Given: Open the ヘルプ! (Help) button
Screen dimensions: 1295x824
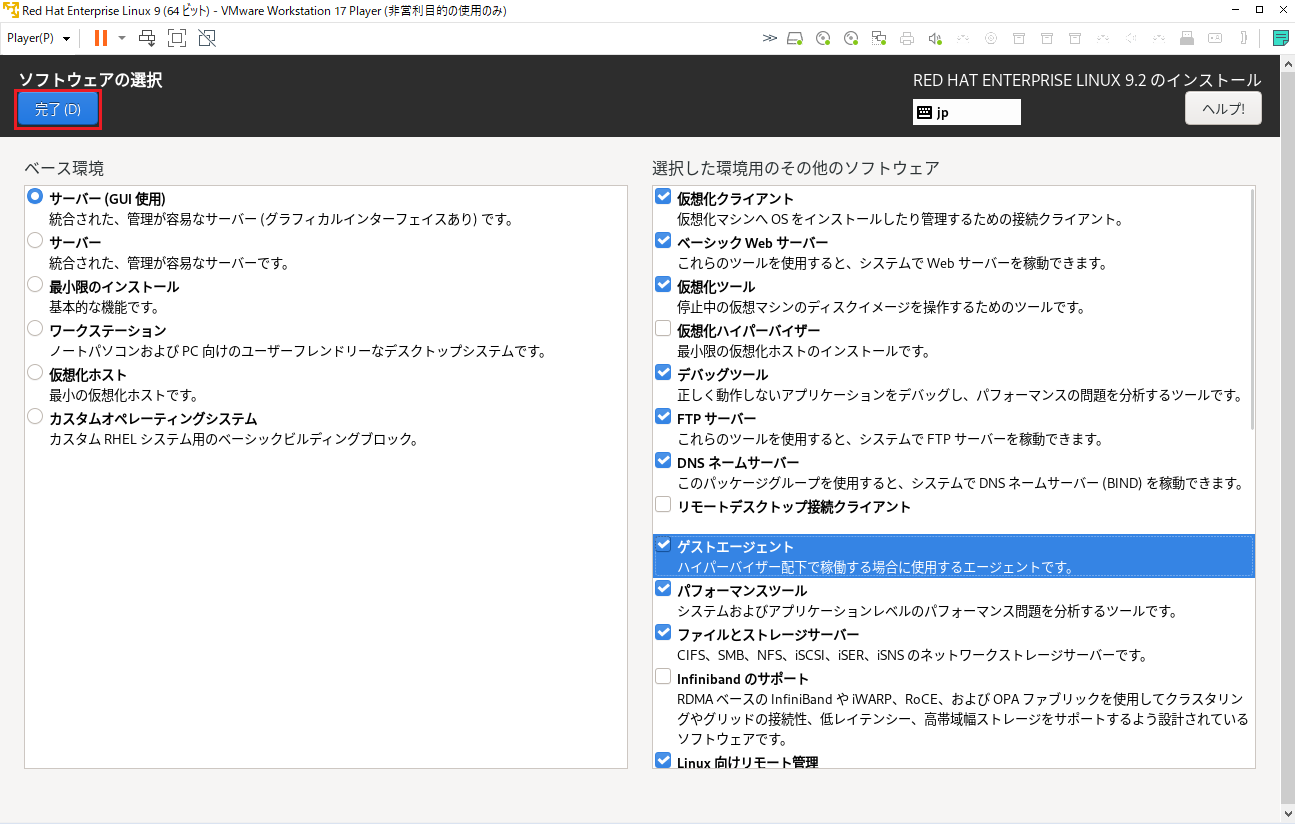Looking at the screenshot, I should click(x=1222, y=108).
